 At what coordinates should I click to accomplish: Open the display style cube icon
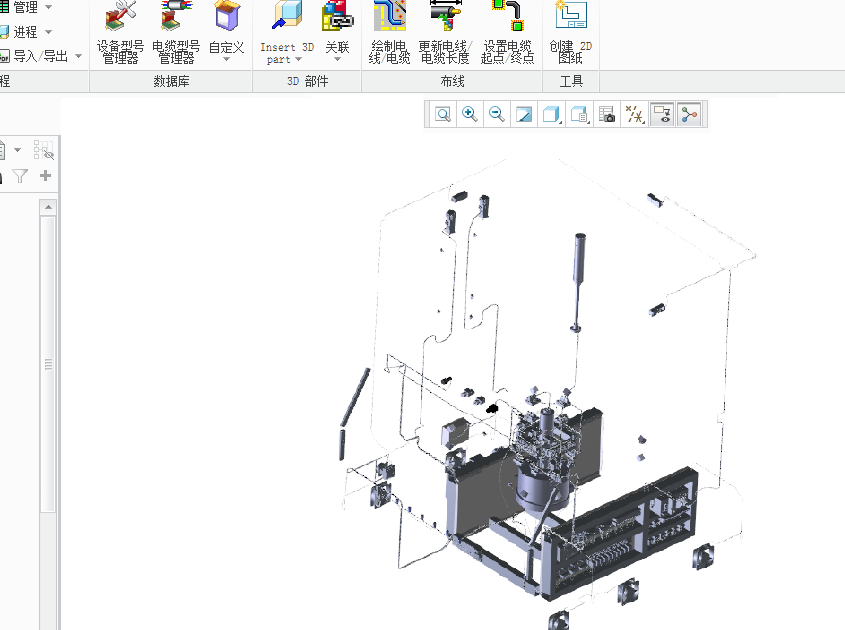pyautogui.click(x=551, y=114)
